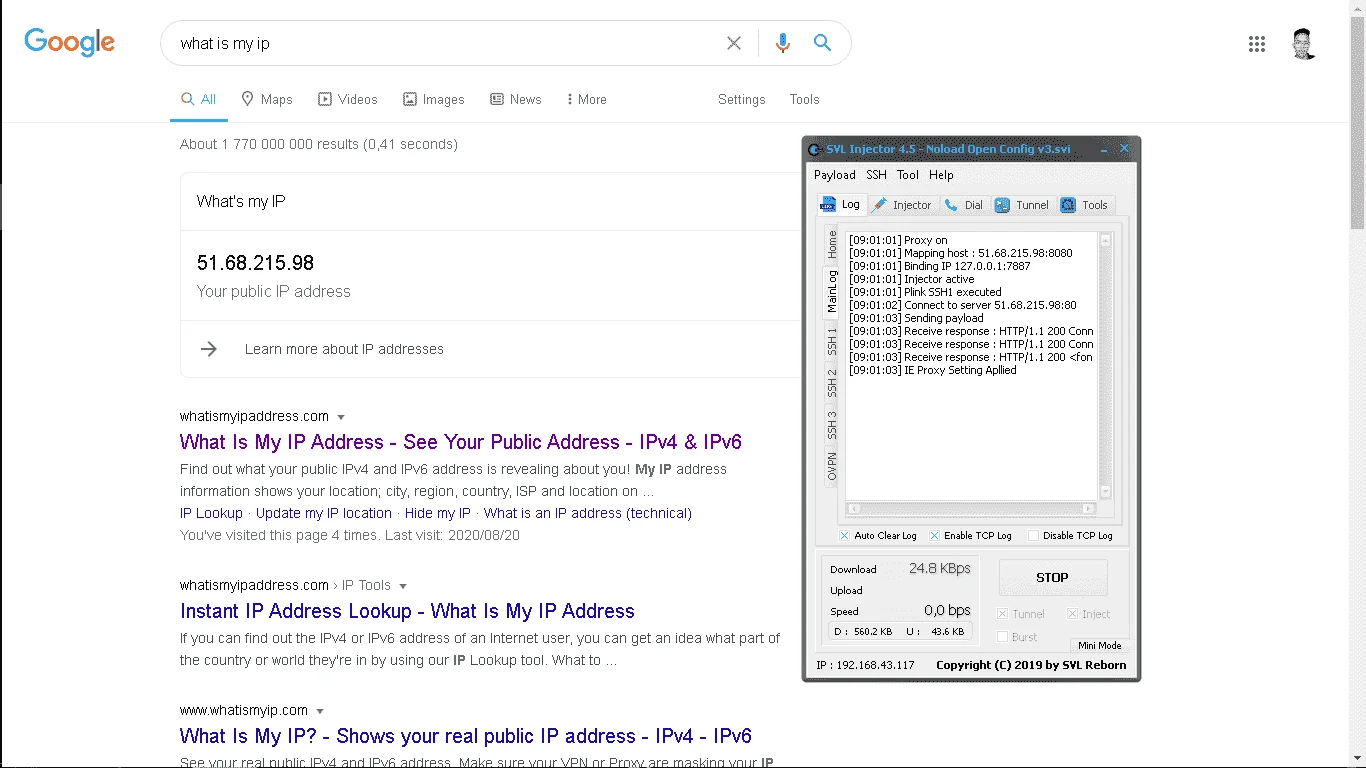Viewport: 1366px width, 768px height.
Task: Uncheck Enable TCP Log
Action: [x=935, y=536]
